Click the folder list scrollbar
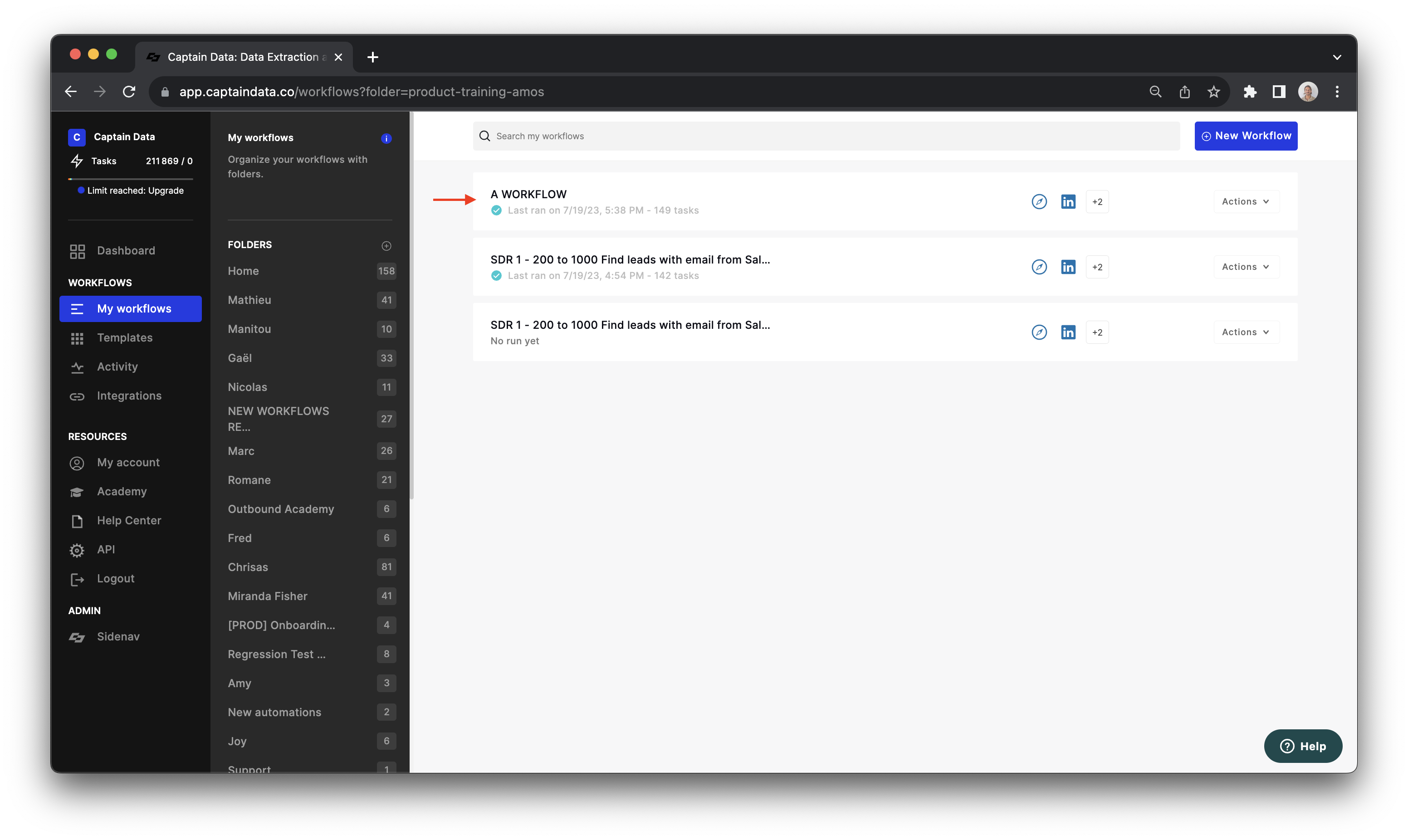The image size is (1408, 840). 411,306
